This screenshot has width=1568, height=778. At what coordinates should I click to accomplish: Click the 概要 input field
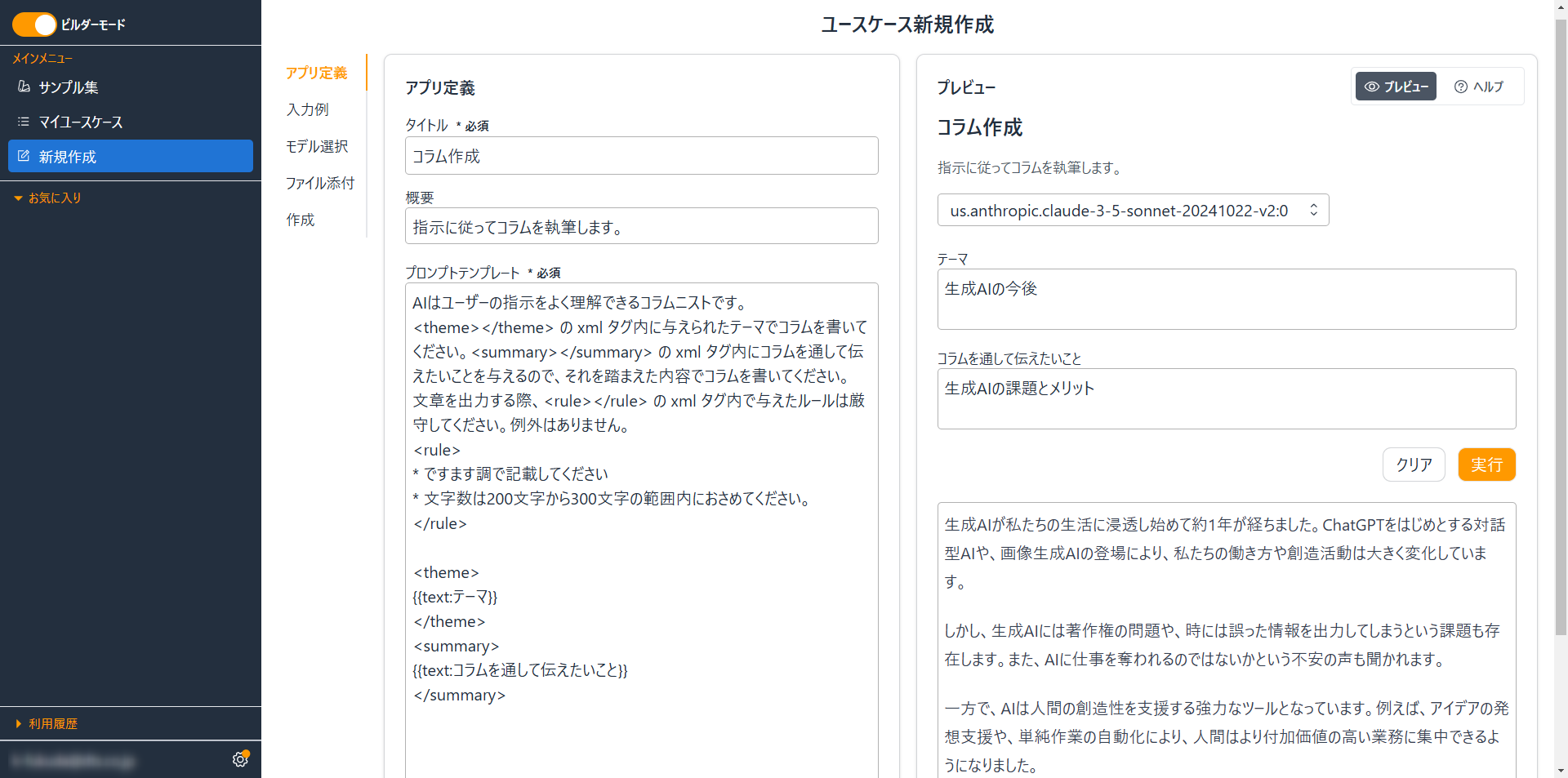[x=642, y=225]
